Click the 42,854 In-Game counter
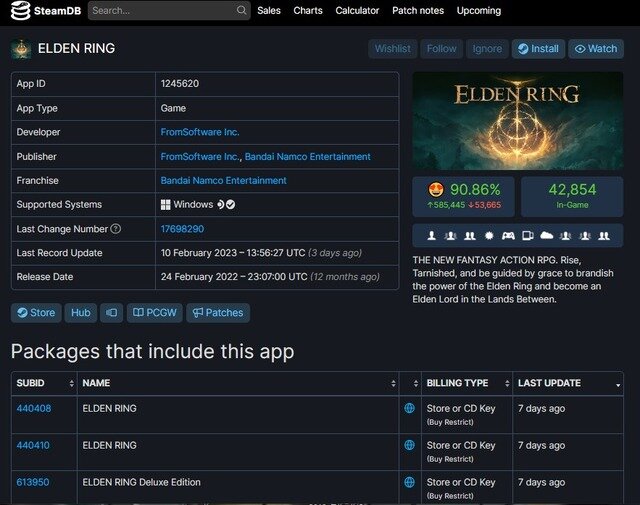640x505 pixels. [572, 196]
